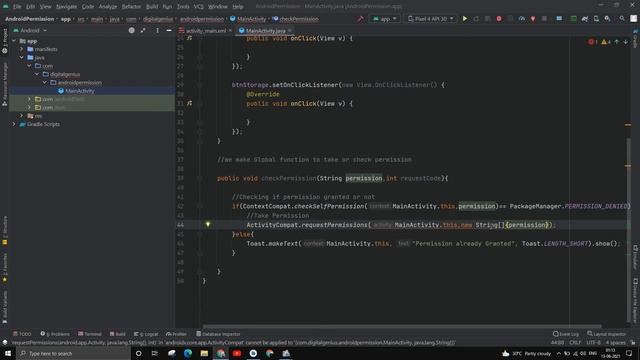Click the weather Partly cloudy widget
The image size is (640, 360).
click(526, 353)
